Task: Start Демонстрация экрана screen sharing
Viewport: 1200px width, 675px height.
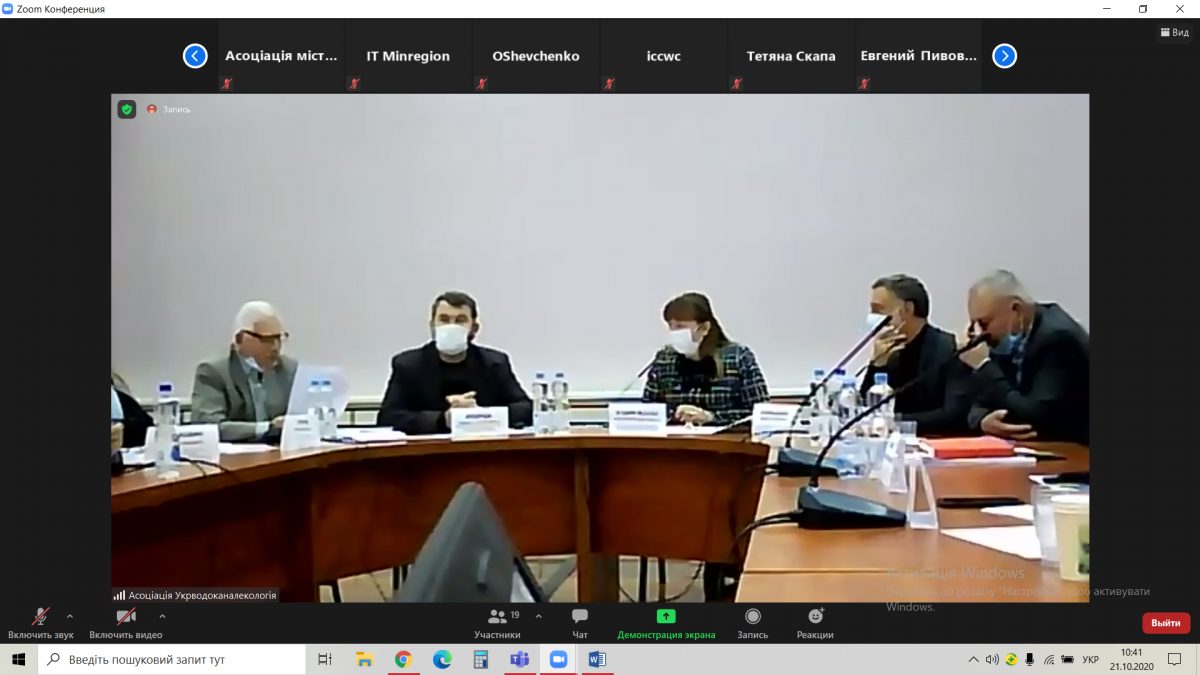Action: (x=666, y=622)
